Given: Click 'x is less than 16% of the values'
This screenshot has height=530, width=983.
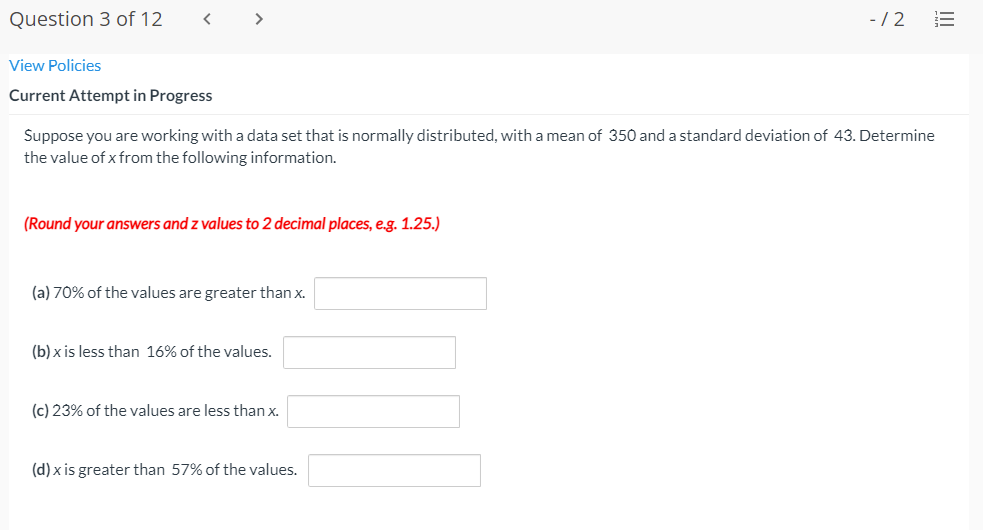Looking at the screenshot, I should (x=162, y=352).
